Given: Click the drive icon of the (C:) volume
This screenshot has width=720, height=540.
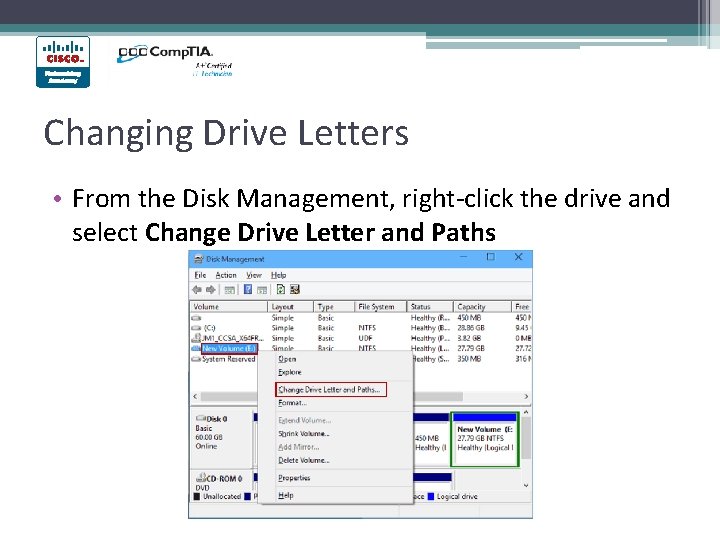Looking at the screenshot, I should (197, 328).
